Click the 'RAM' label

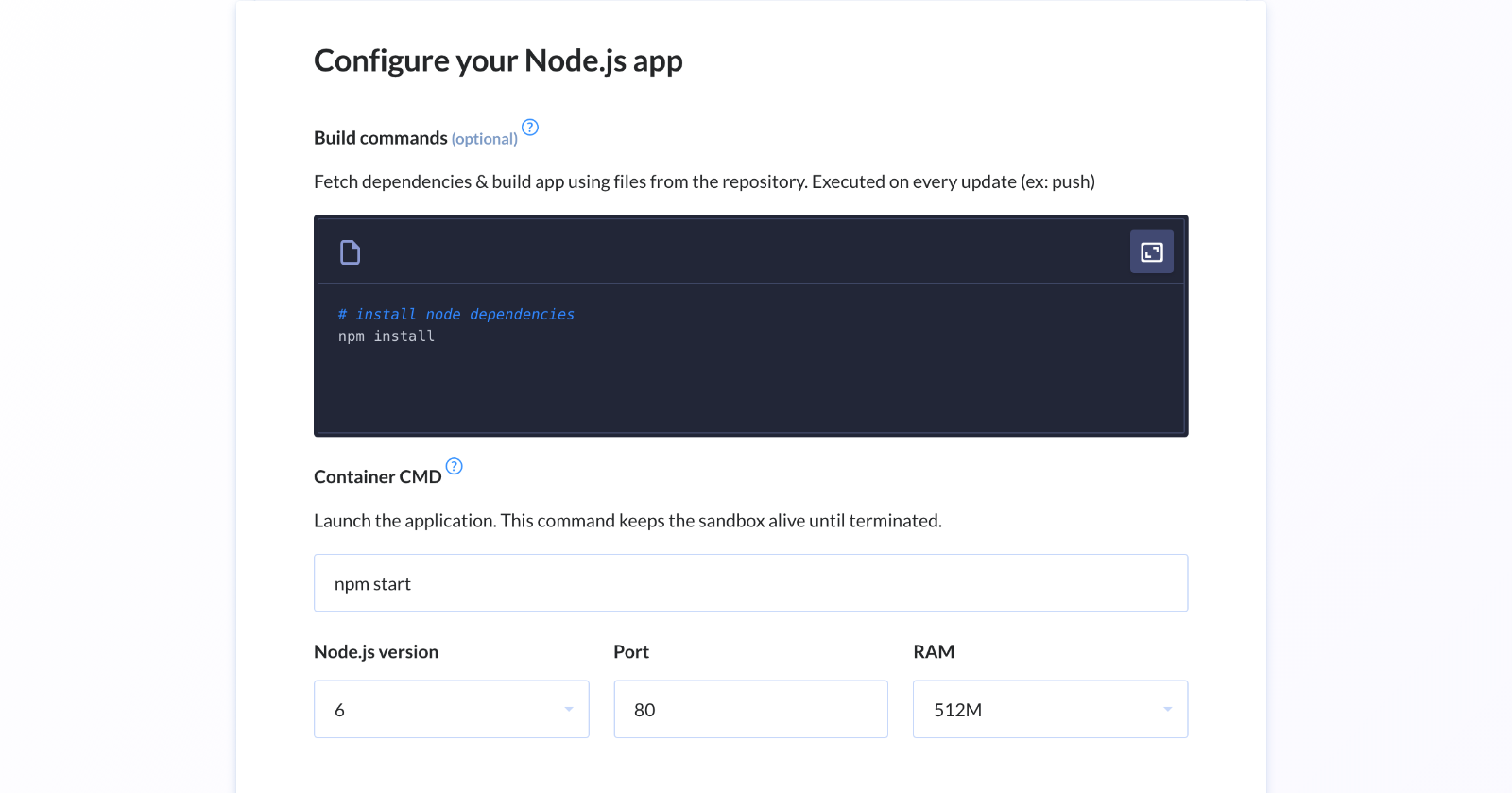934,652
